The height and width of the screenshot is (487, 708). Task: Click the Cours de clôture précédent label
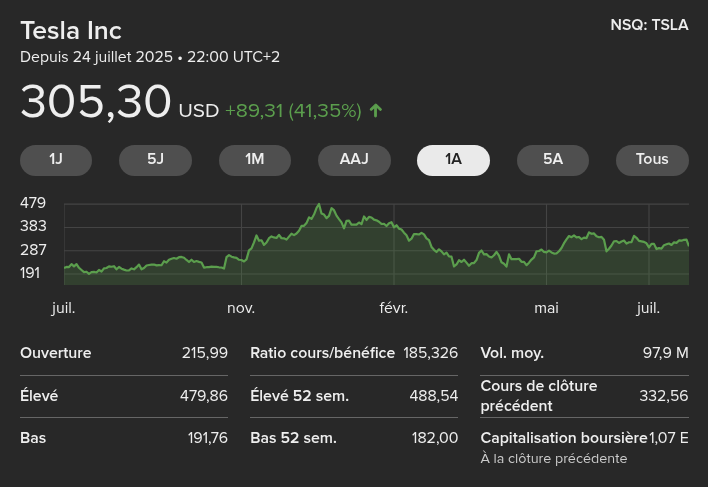tap(539, 396)
